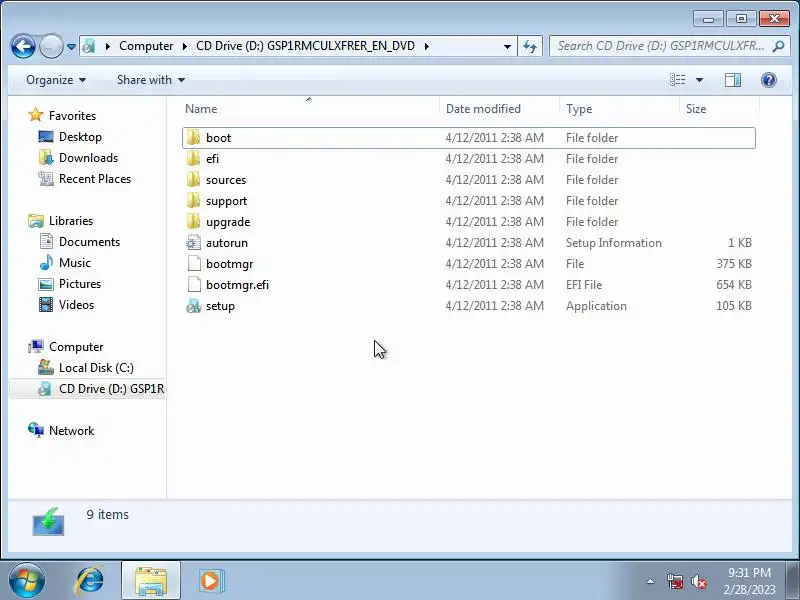Click CD Drive (D:) breadcrumb segment

pyautogui.click(x=305, y=46)
